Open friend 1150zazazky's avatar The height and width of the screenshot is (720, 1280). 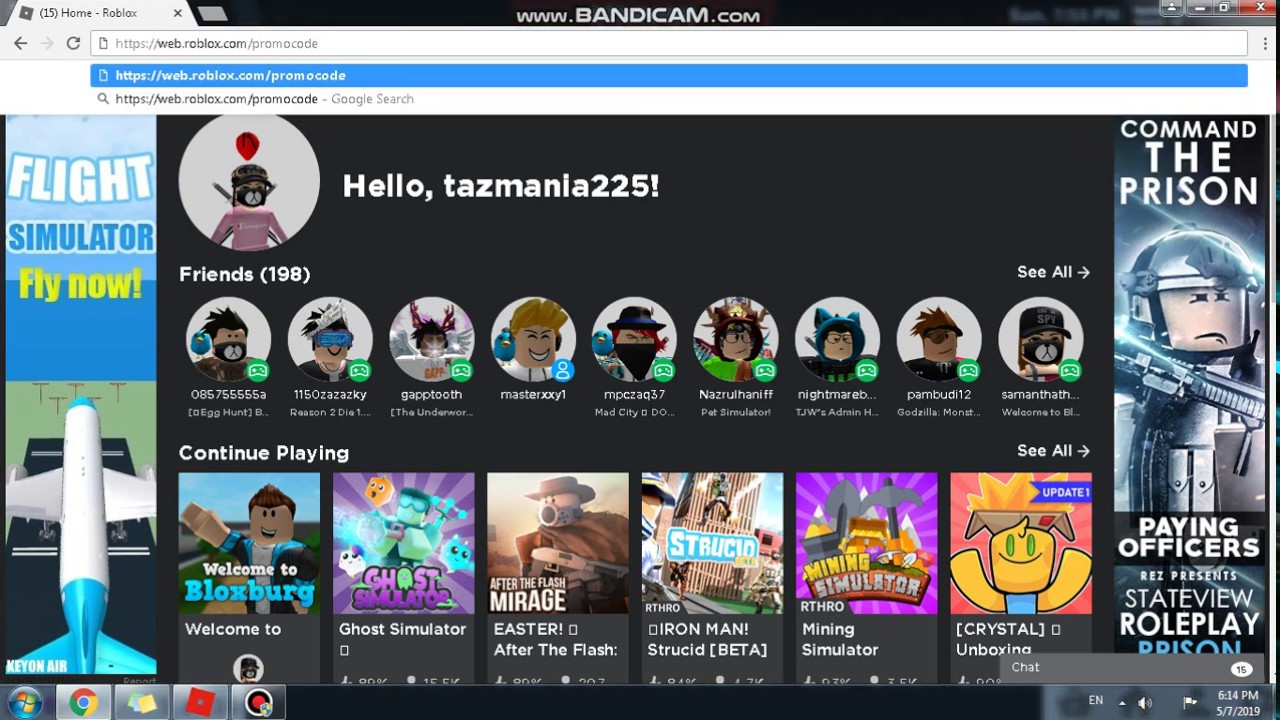[330, 339]
